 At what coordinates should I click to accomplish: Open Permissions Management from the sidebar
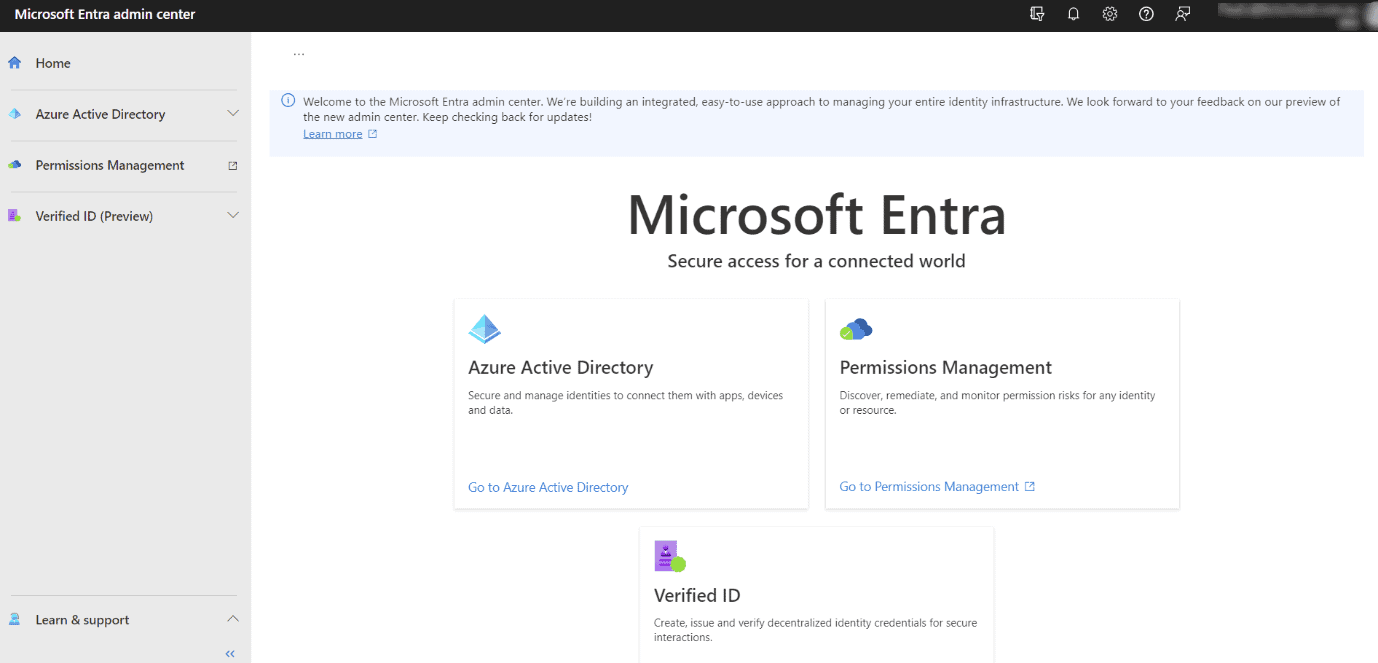[x=109, y=164]
